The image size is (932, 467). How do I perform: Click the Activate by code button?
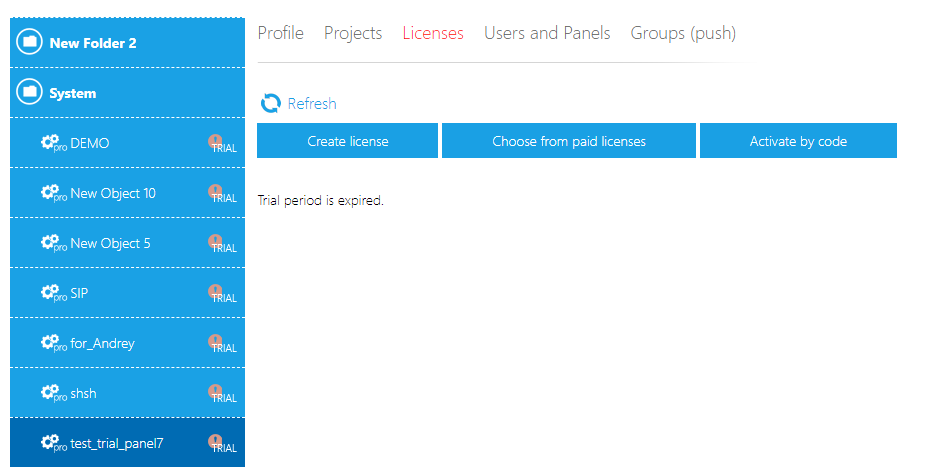point(798,141)
